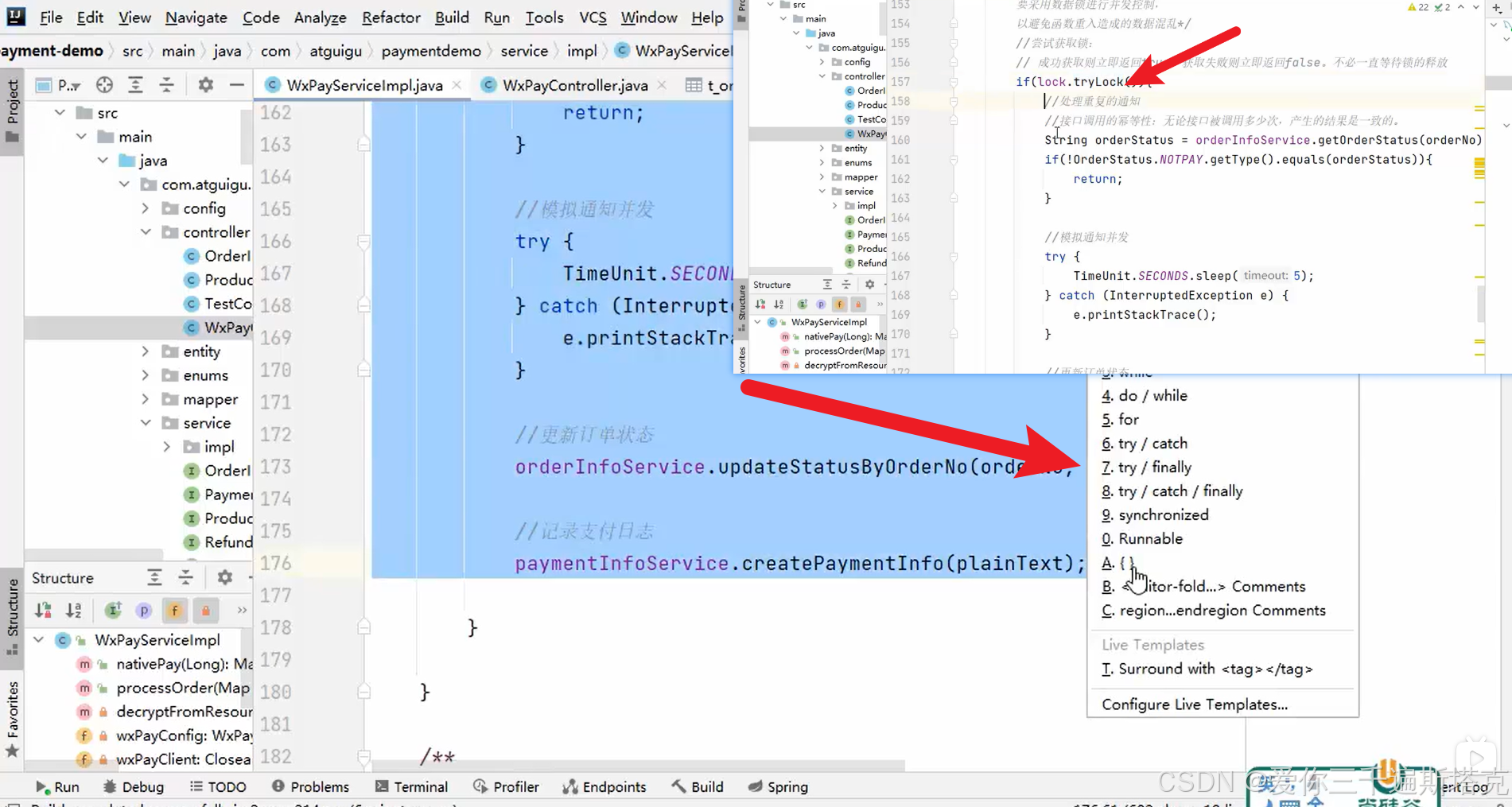Open Structure panel settings gear
This screenshot has height=807, width=1512.
225,577
